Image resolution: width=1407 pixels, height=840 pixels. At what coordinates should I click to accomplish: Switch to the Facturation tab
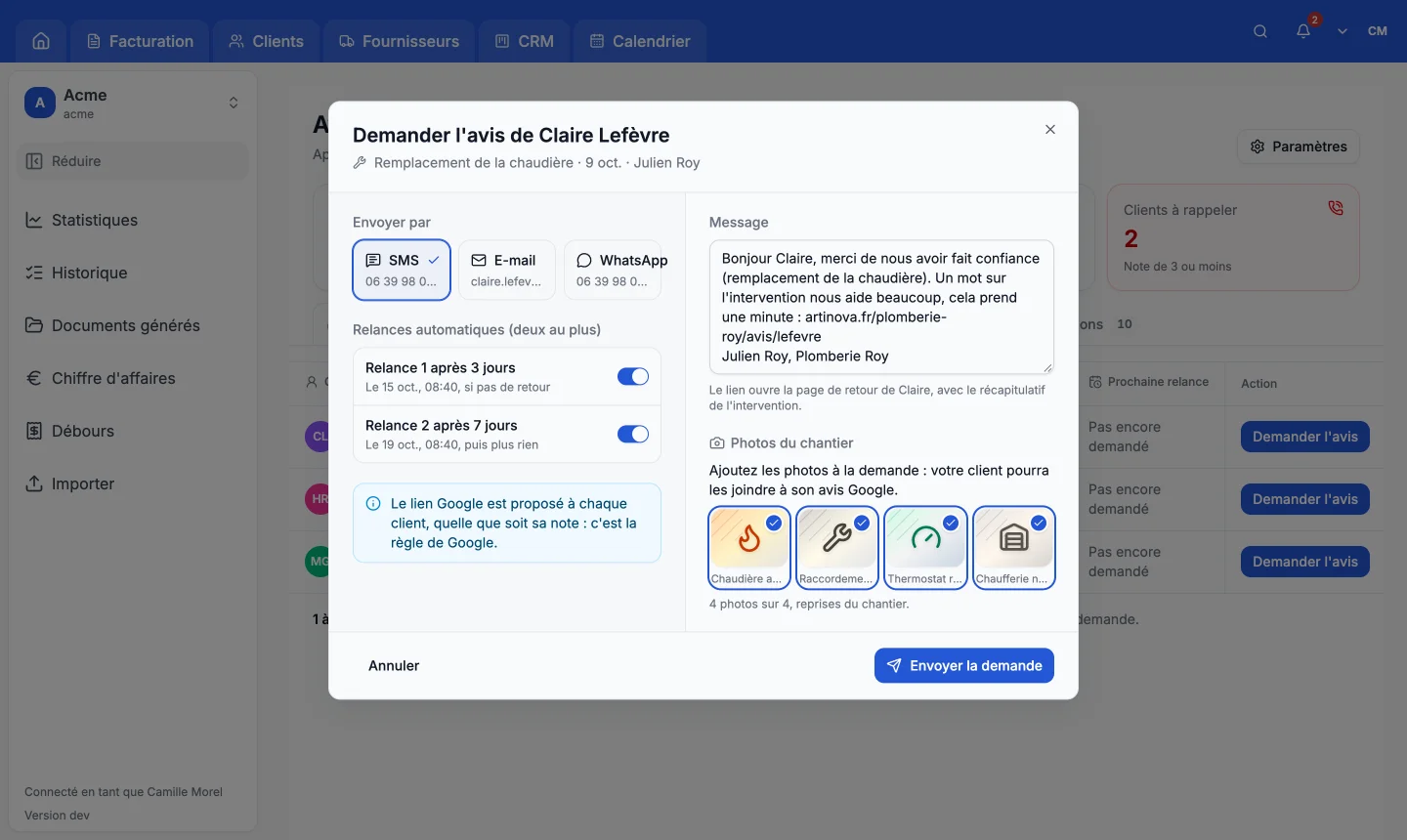pos(140,41)
